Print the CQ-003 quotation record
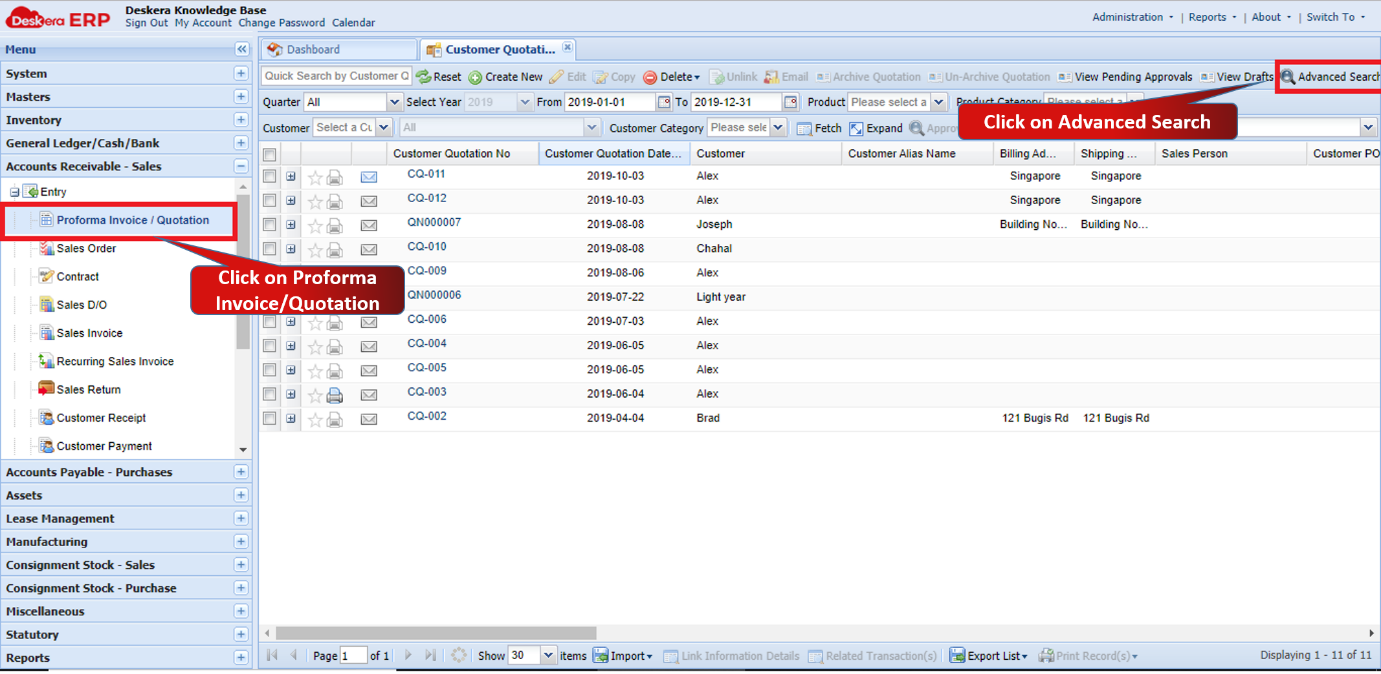1381x674 pixels. (x=335, y=395)
